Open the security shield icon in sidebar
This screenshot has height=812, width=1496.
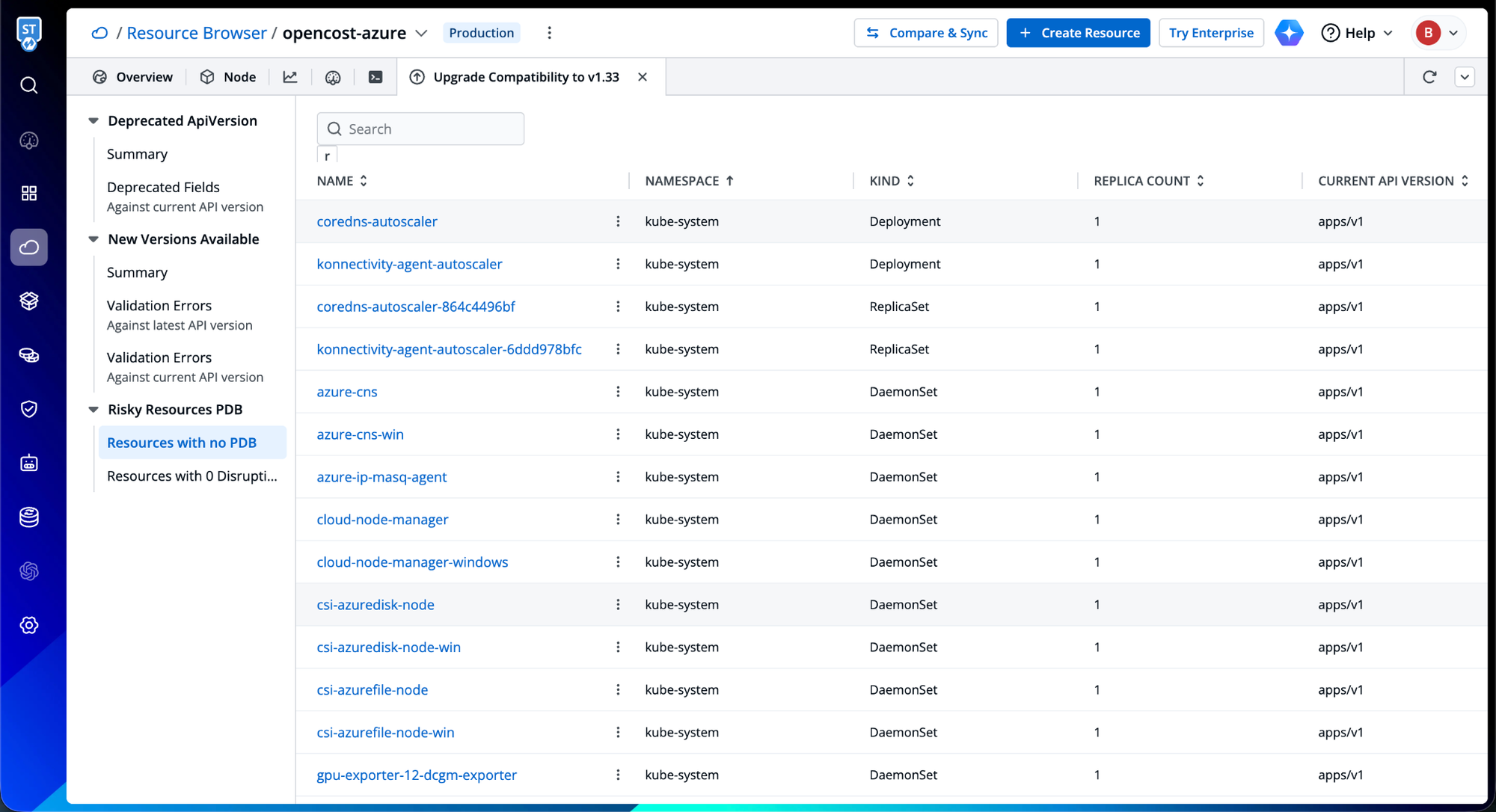pos(28,409)
